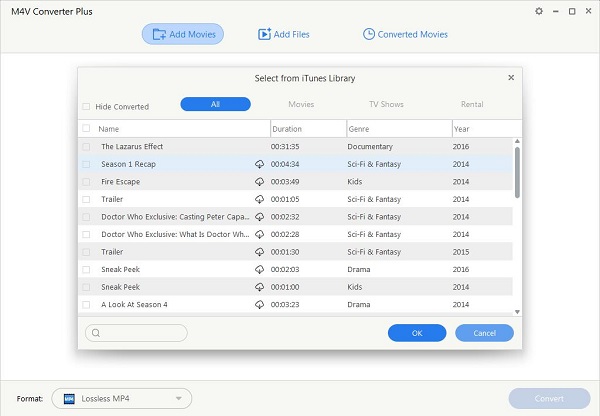Click cloud download icon for 2015 Trailer

pos(259,252)
